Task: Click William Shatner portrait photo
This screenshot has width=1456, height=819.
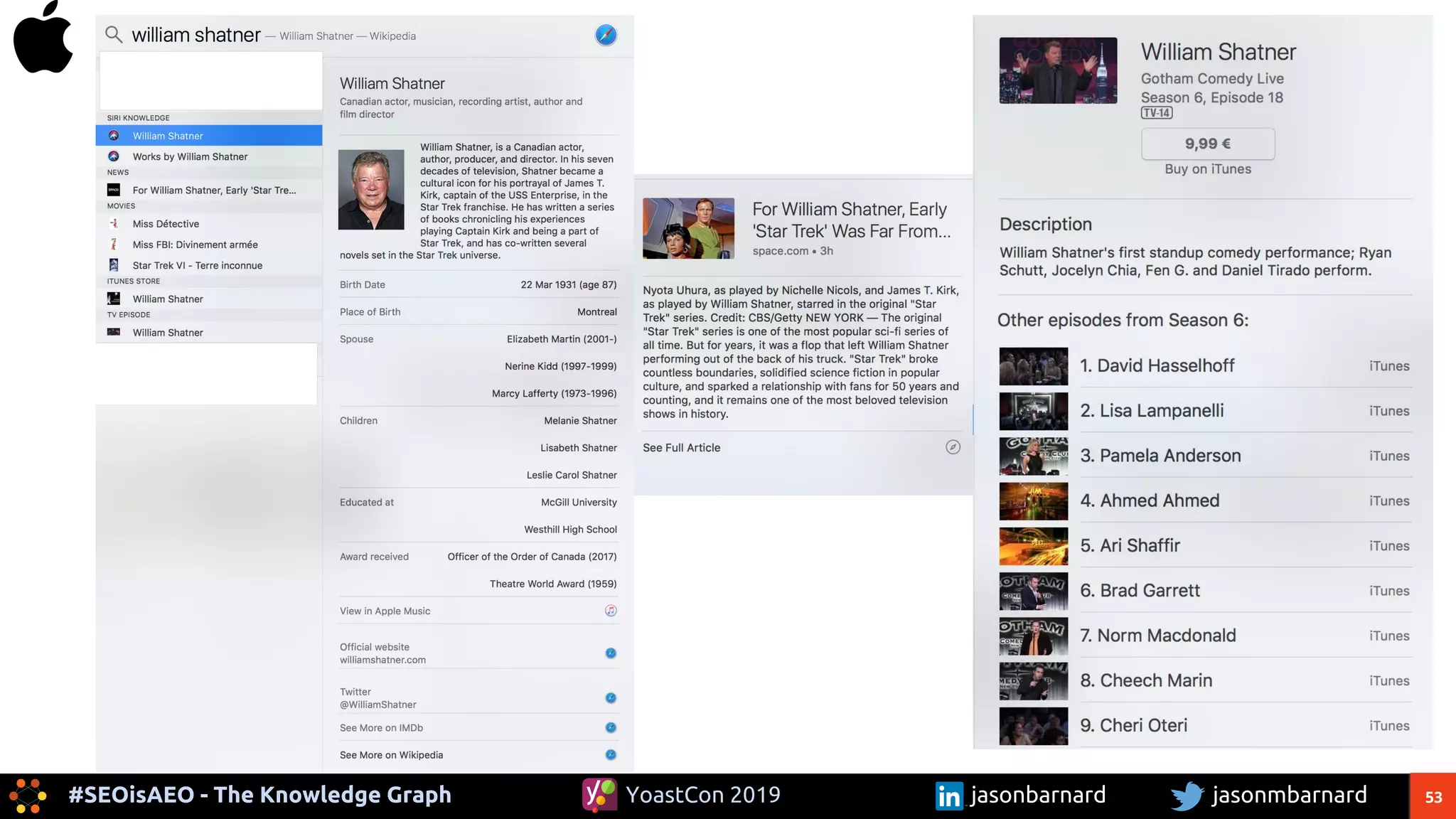Action: (x=371, y=189)
